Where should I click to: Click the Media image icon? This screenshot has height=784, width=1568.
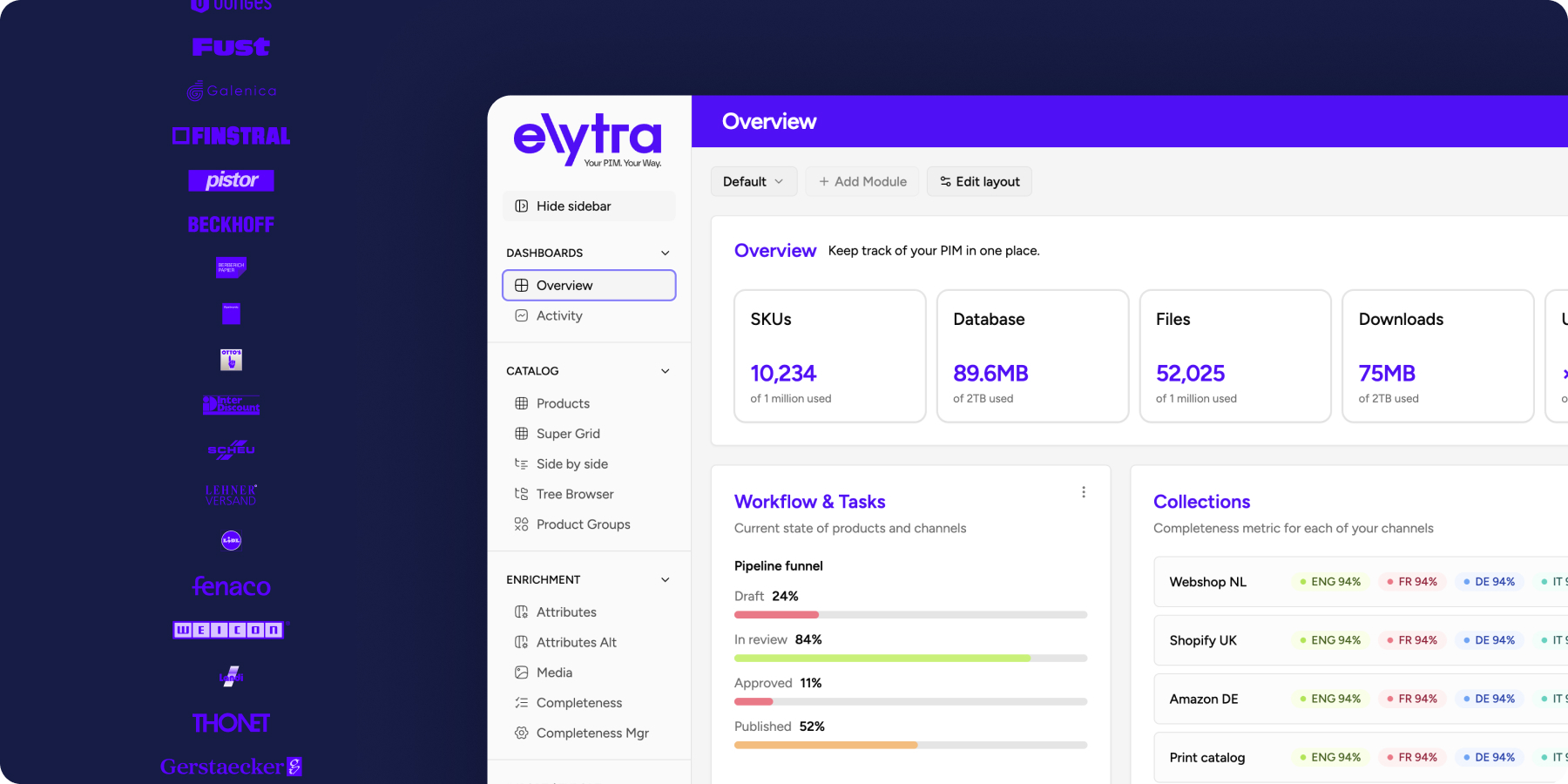(521, 672)
